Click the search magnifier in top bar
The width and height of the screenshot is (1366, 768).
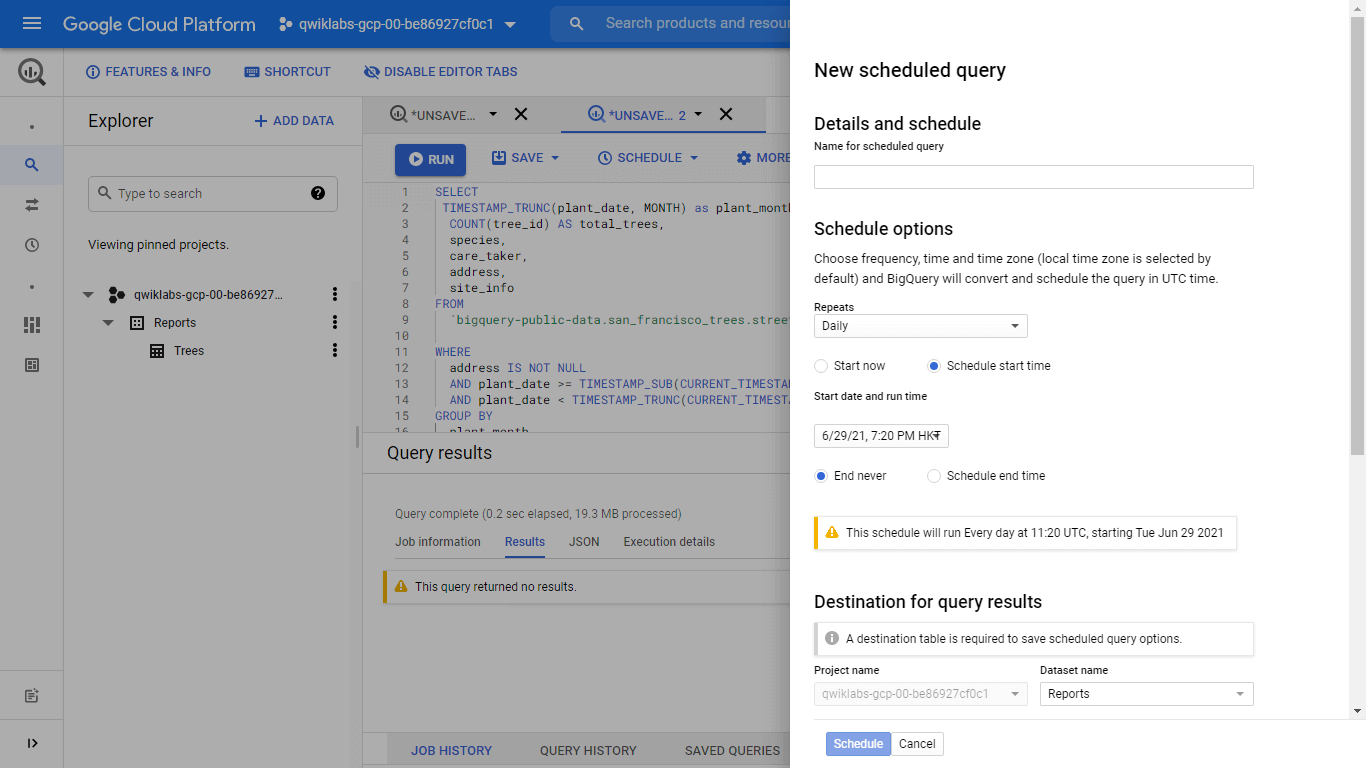pos(576,24)
